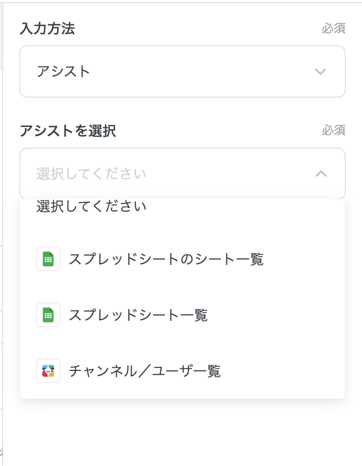Click empty area below チャンネル/ユーザ一覧 list
The image size is (362, 466).
pos(182,432)
